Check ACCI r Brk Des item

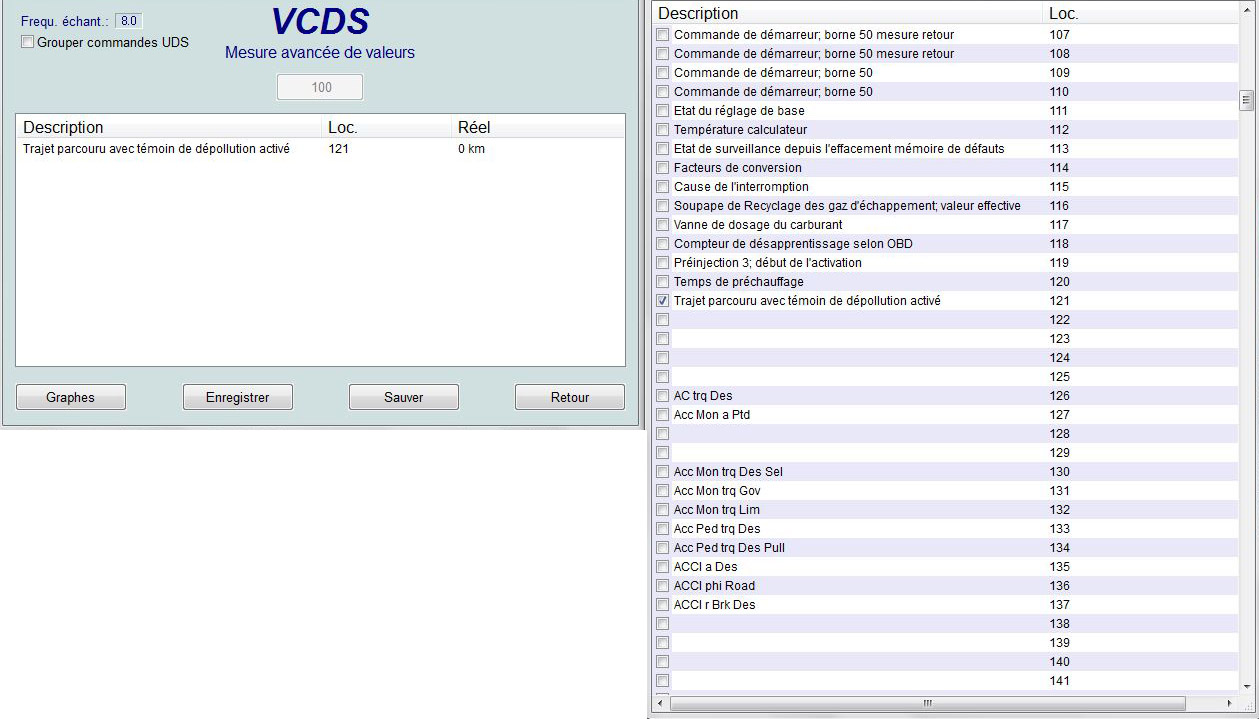662,604
